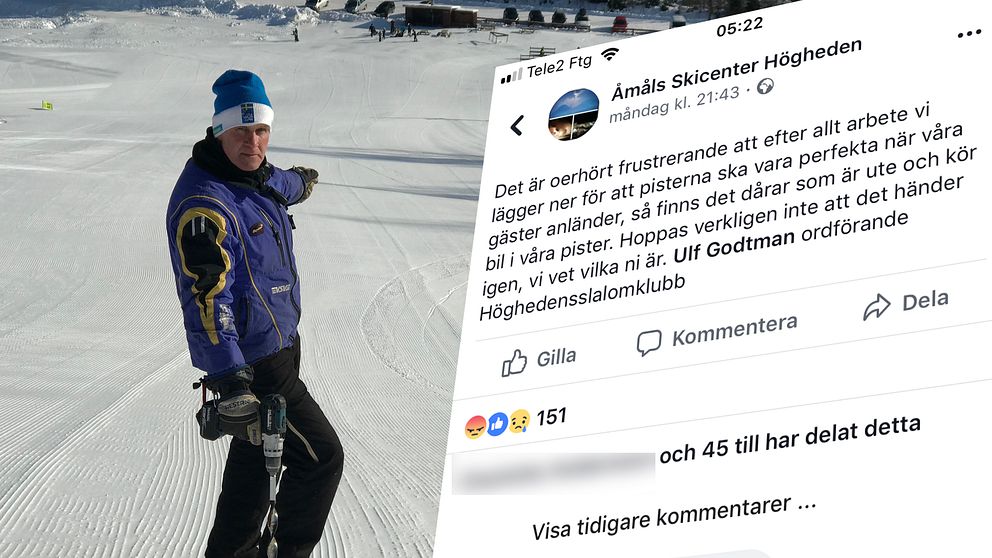Click the sad crying reaction emoji
The height and width of the screenshot is (558, 992).
(x=519, y=420)
